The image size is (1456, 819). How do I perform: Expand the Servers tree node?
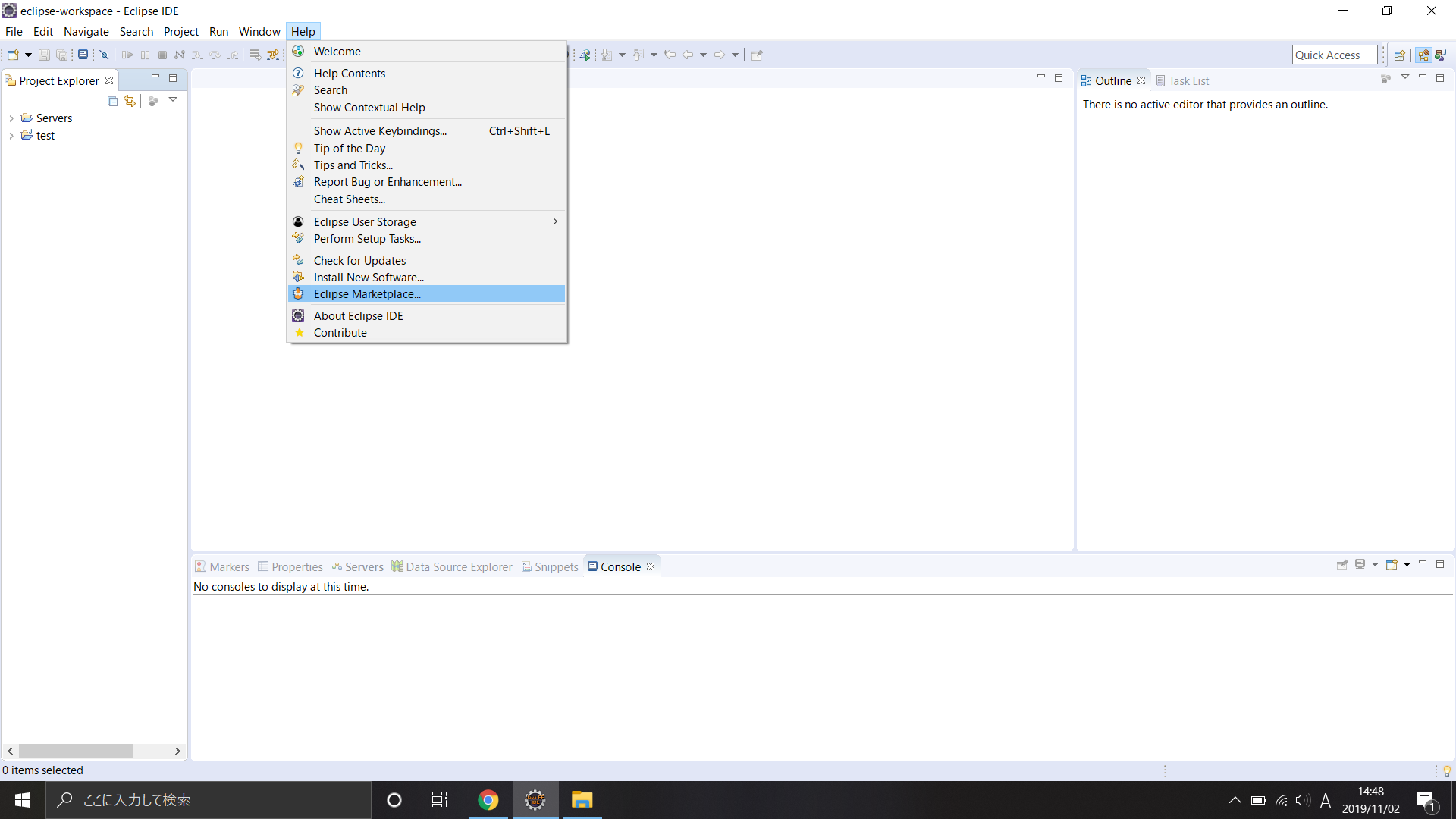[11, 118]
